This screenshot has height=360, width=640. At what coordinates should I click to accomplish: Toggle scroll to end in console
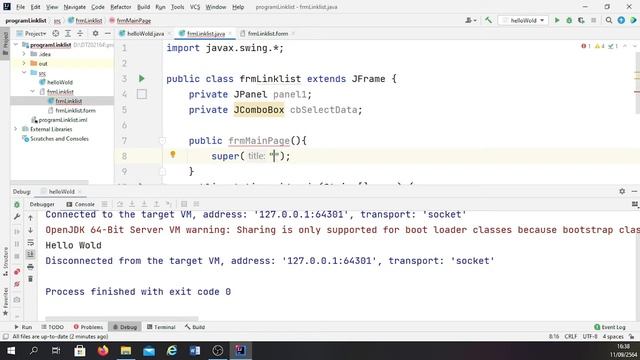click(x=30, y=254)
